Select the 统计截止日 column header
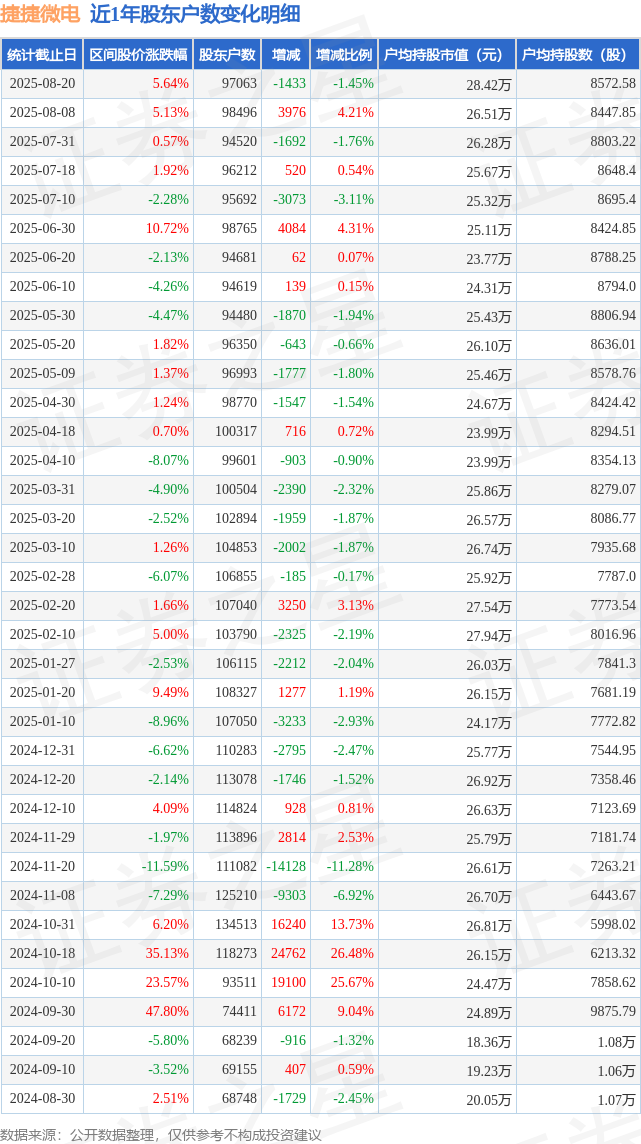 [42, 54]
